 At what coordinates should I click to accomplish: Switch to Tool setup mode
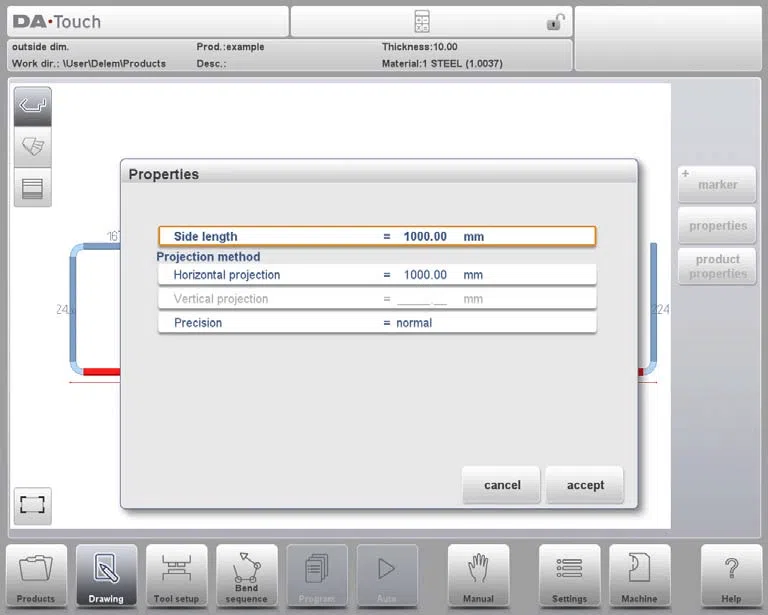[176, 576]
